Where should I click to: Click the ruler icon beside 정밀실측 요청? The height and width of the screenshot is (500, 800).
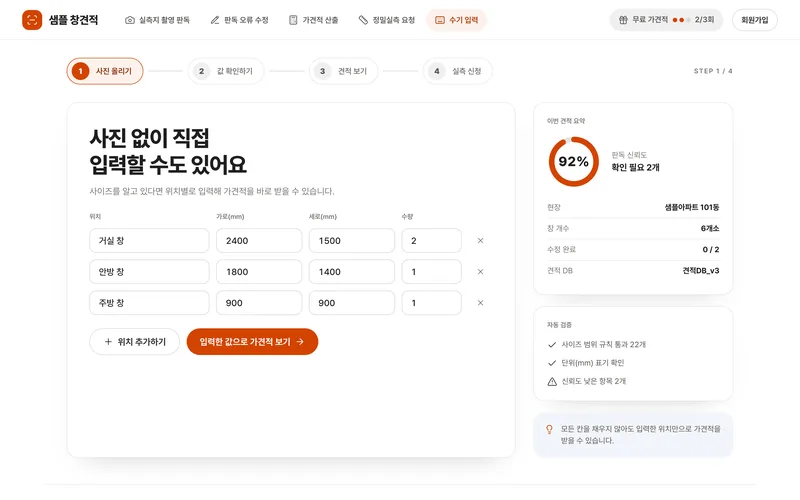click(363, 20)
